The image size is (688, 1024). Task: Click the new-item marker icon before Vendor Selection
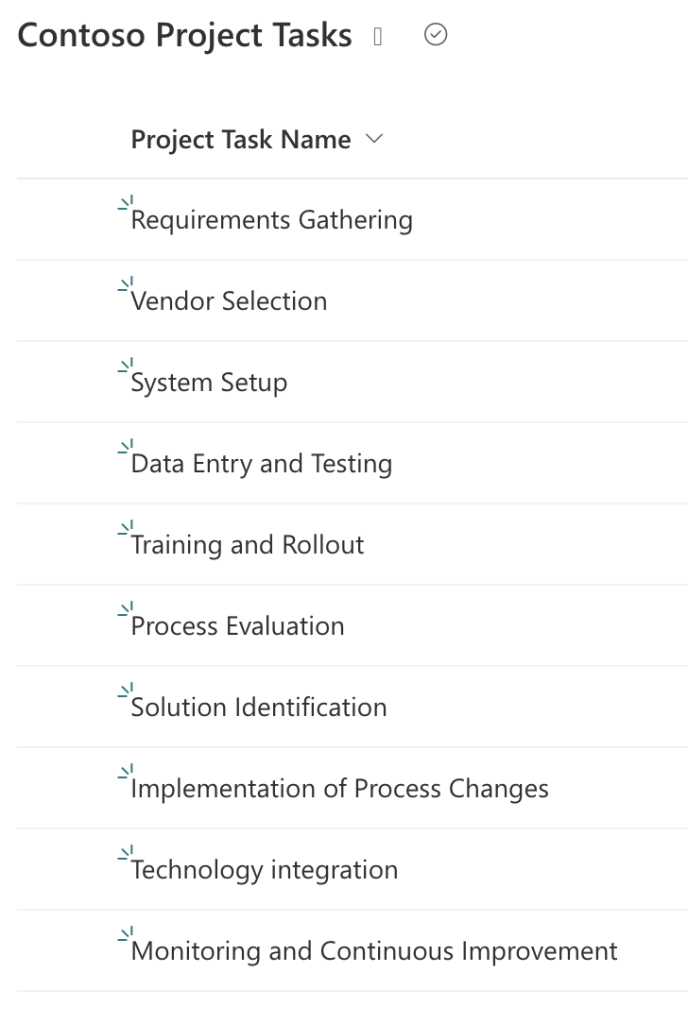125,286
